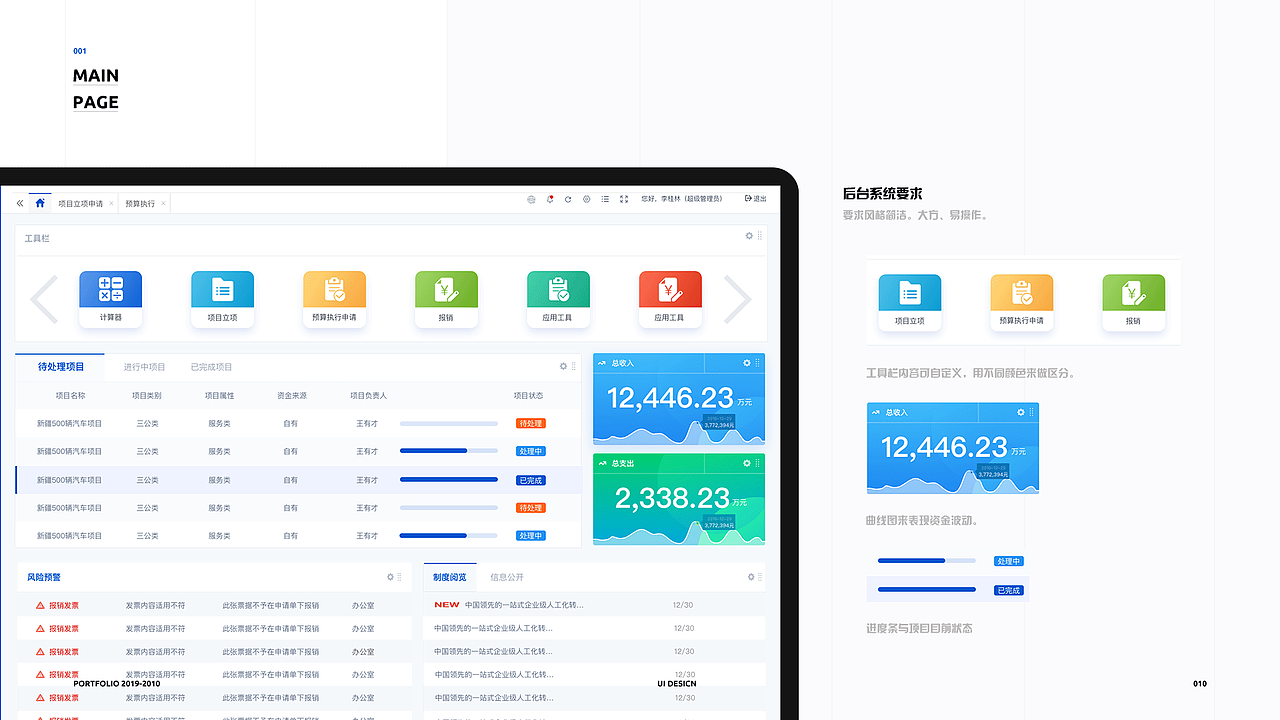This screenshot has height=720, width=1280.
Task: Toggle fullscreen with the expand-corners icon
Action: (x=624, y=199)
